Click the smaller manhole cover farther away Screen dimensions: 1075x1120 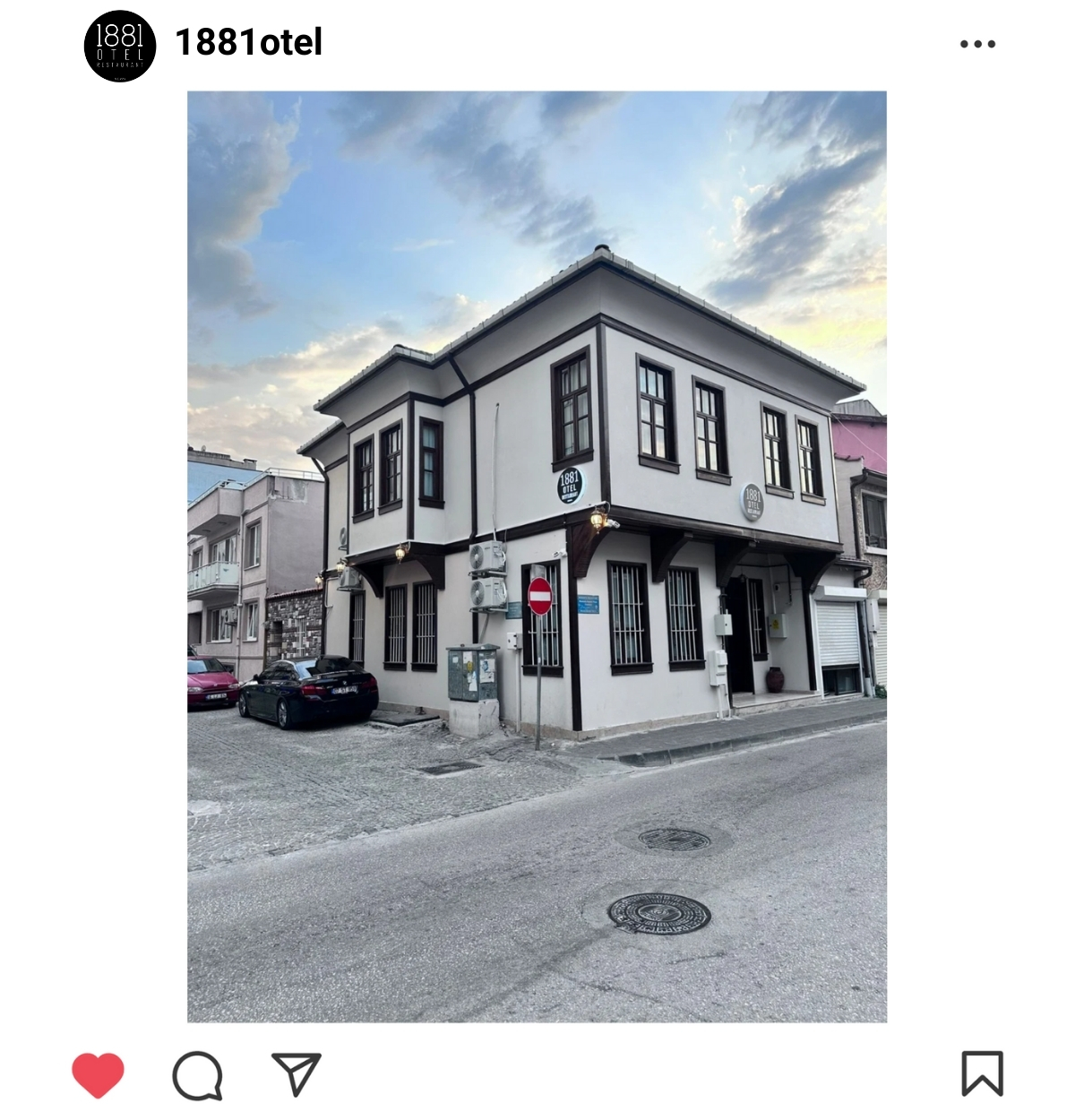(x=675, y=840)
